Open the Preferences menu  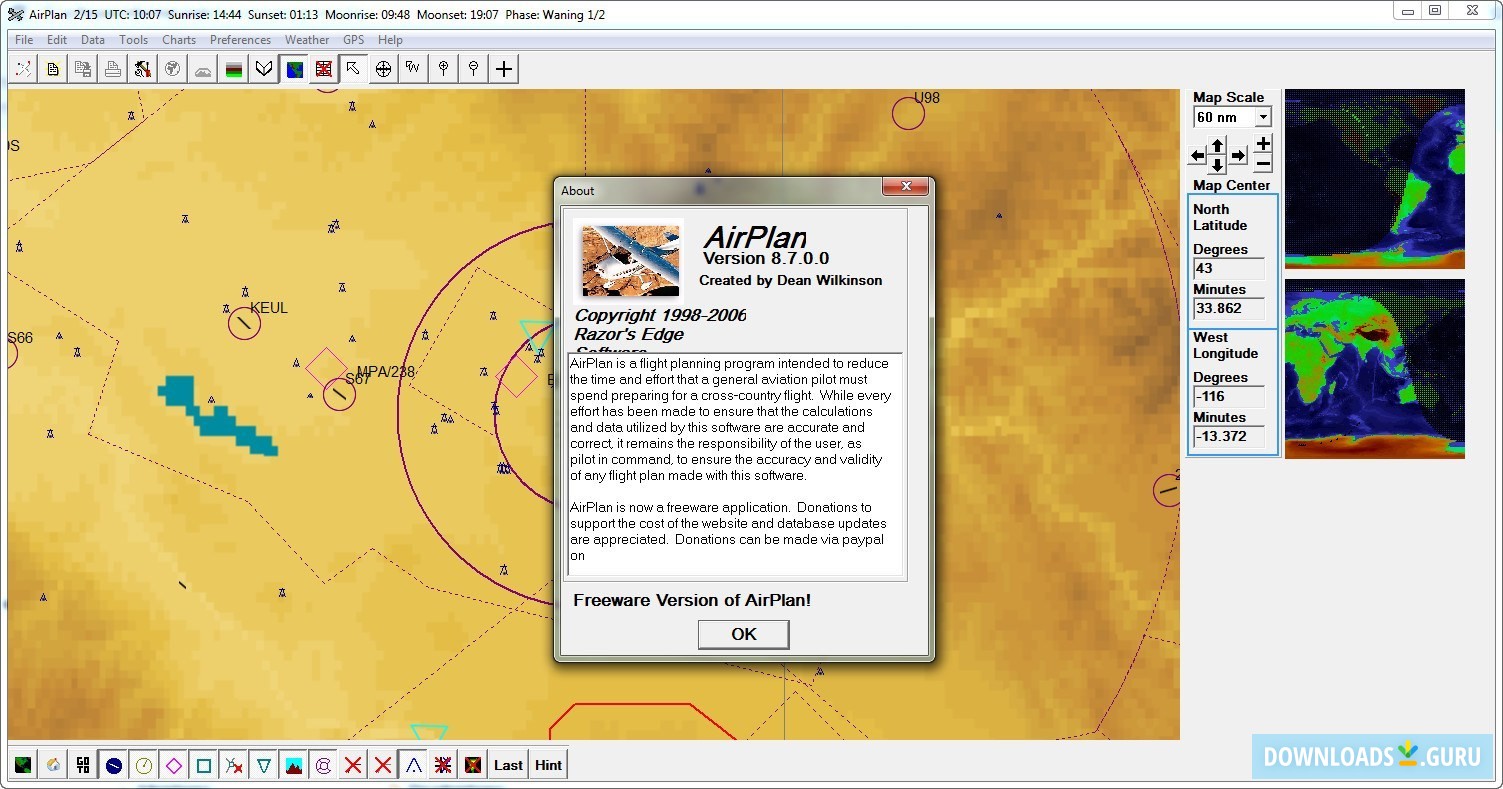240,40
